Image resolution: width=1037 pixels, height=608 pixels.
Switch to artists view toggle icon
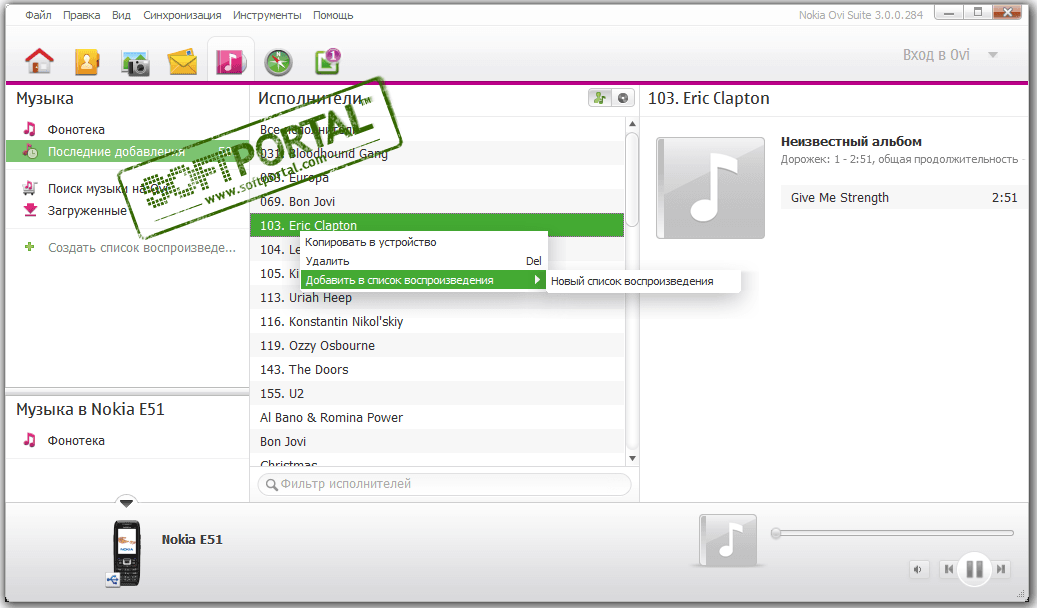coord(600,98)
